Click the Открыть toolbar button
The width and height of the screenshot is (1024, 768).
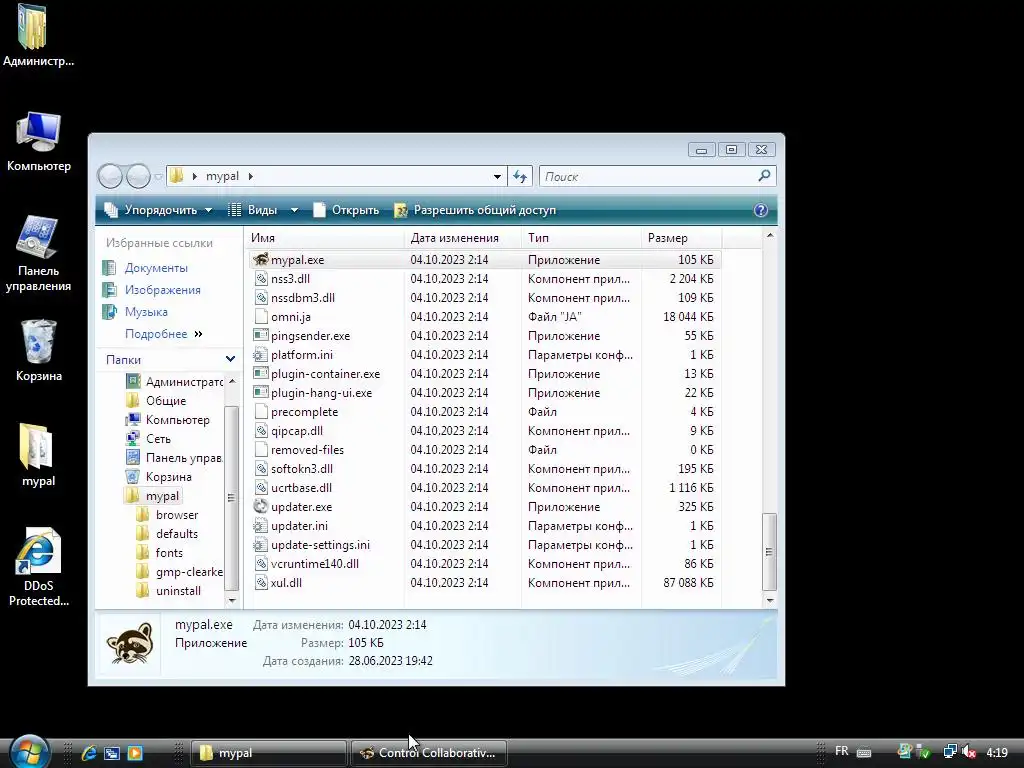click(x=347, y=210)
